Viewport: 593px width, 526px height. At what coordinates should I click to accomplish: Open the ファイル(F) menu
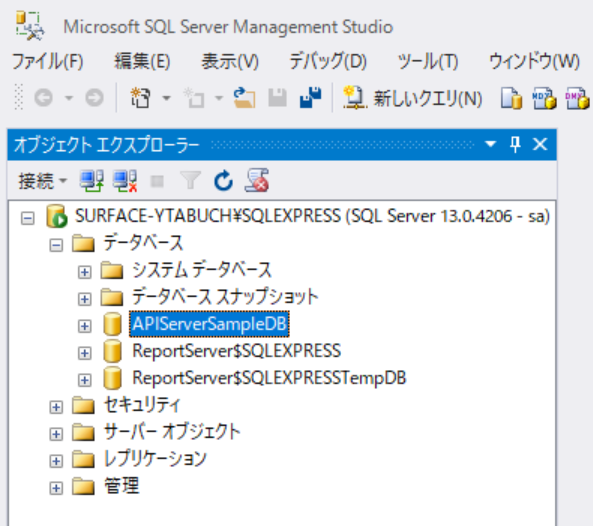[x=48, y=61]
